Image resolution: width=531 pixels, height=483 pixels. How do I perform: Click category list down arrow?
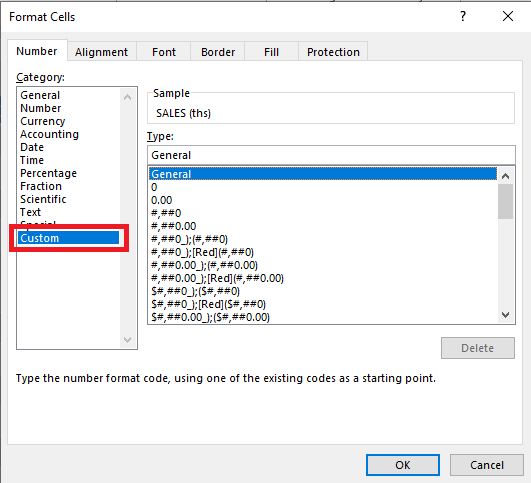128,339
